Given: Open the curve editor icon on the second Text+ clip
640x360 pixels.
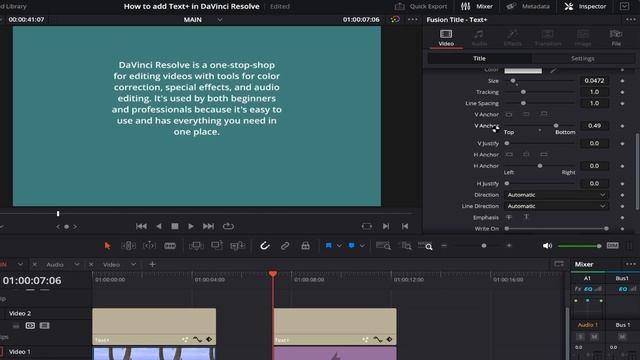Looking at the screenshot, I should (x=378, y=340).
